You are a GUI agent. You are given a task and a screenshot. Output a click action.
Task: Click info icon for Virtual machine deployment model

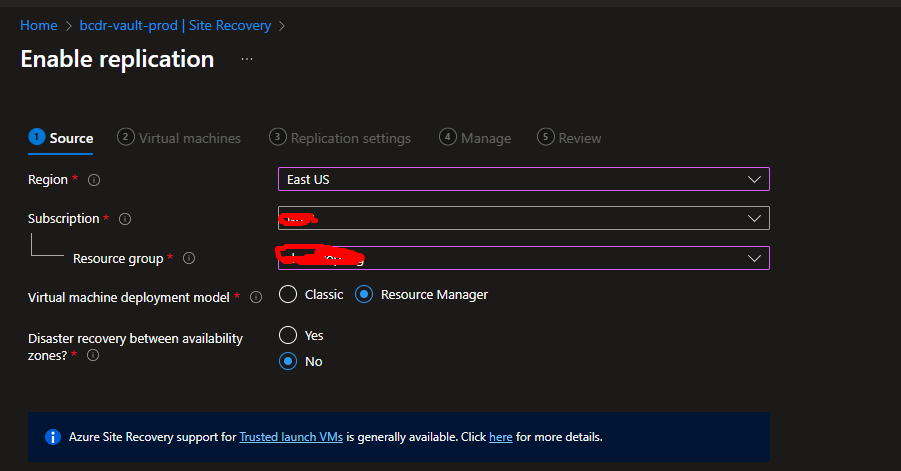pyautogui.click(x=256, y=297)
